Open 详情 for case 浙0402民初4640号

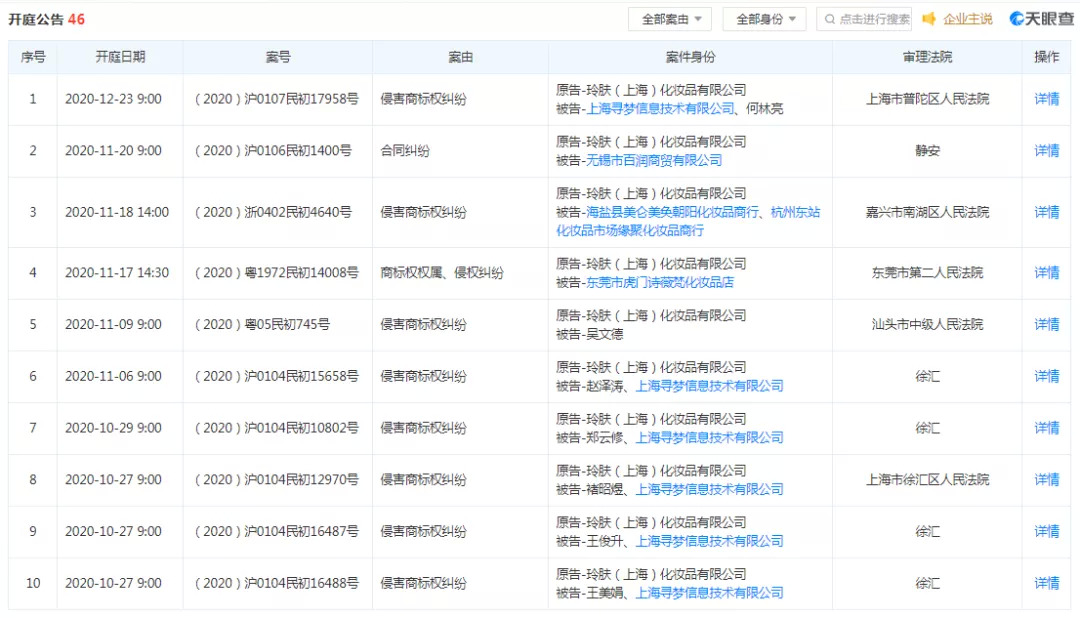point(1046,212)
